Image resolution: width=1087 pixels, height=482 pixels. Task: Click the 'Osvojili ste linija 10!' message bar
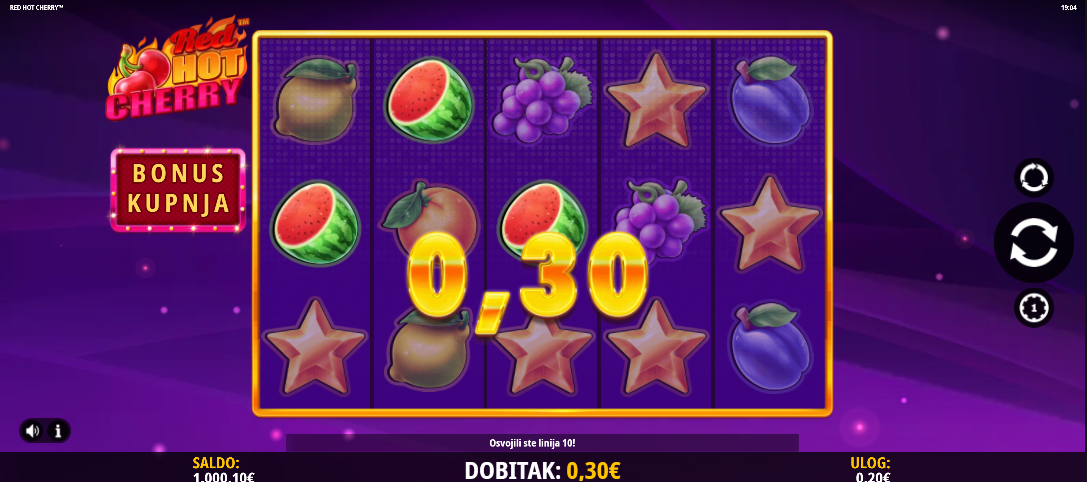pyautogui.click(x=542, y=443)
